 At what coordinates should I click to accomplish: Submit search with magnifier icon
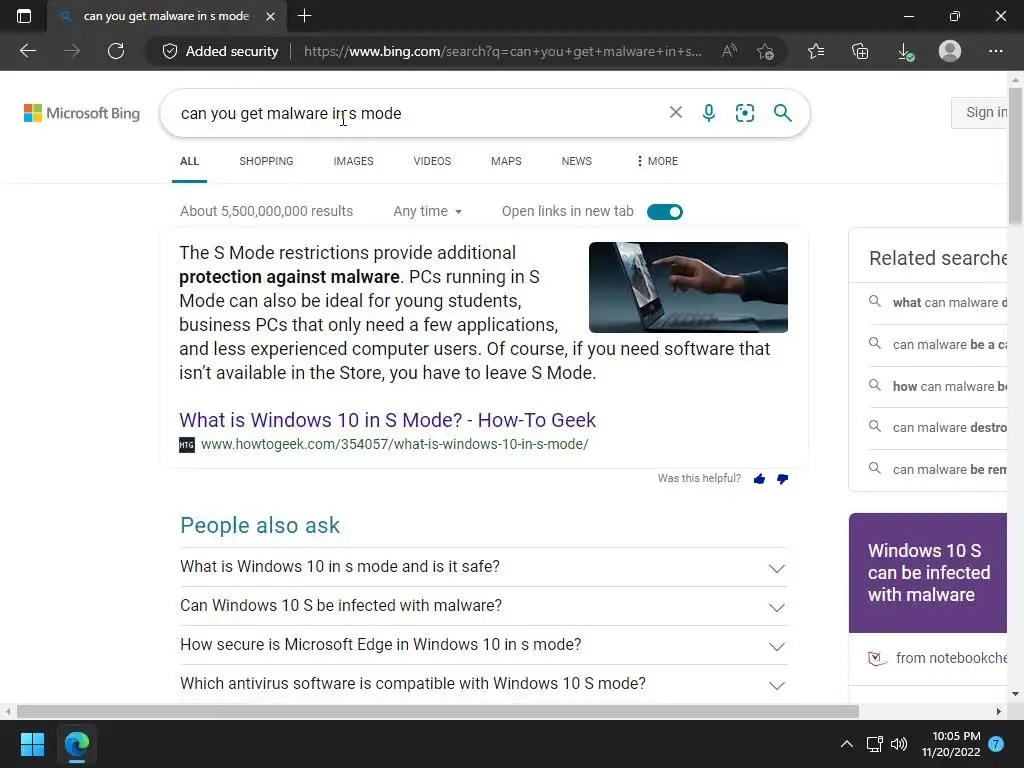pyautogui.click(x=782, y=112)
